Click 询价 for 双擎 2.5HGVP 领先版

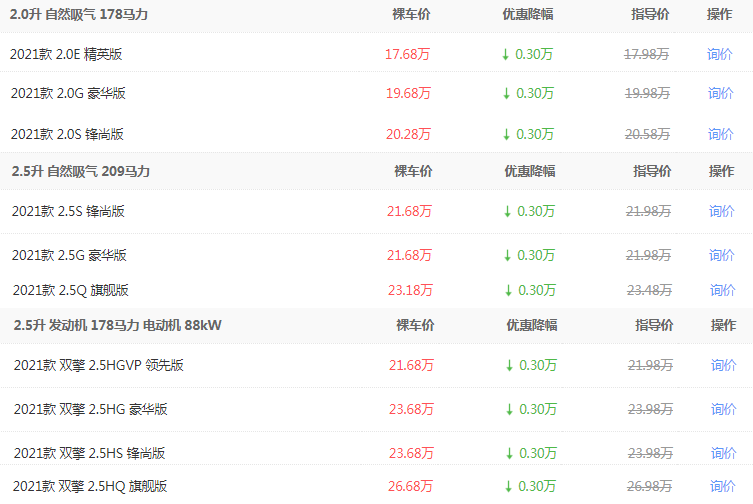point(724,365)
